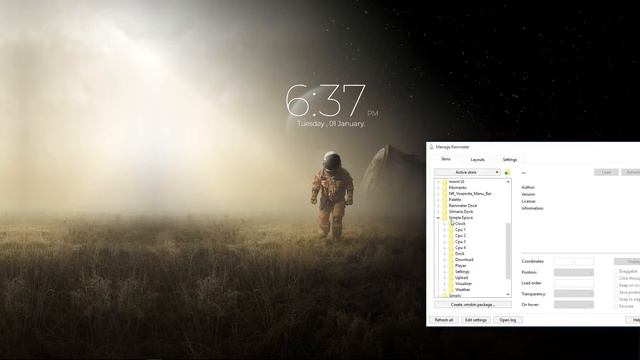
Task: Click the green create new skin icon
Action: pyautogui.click(x=507, y=173)
